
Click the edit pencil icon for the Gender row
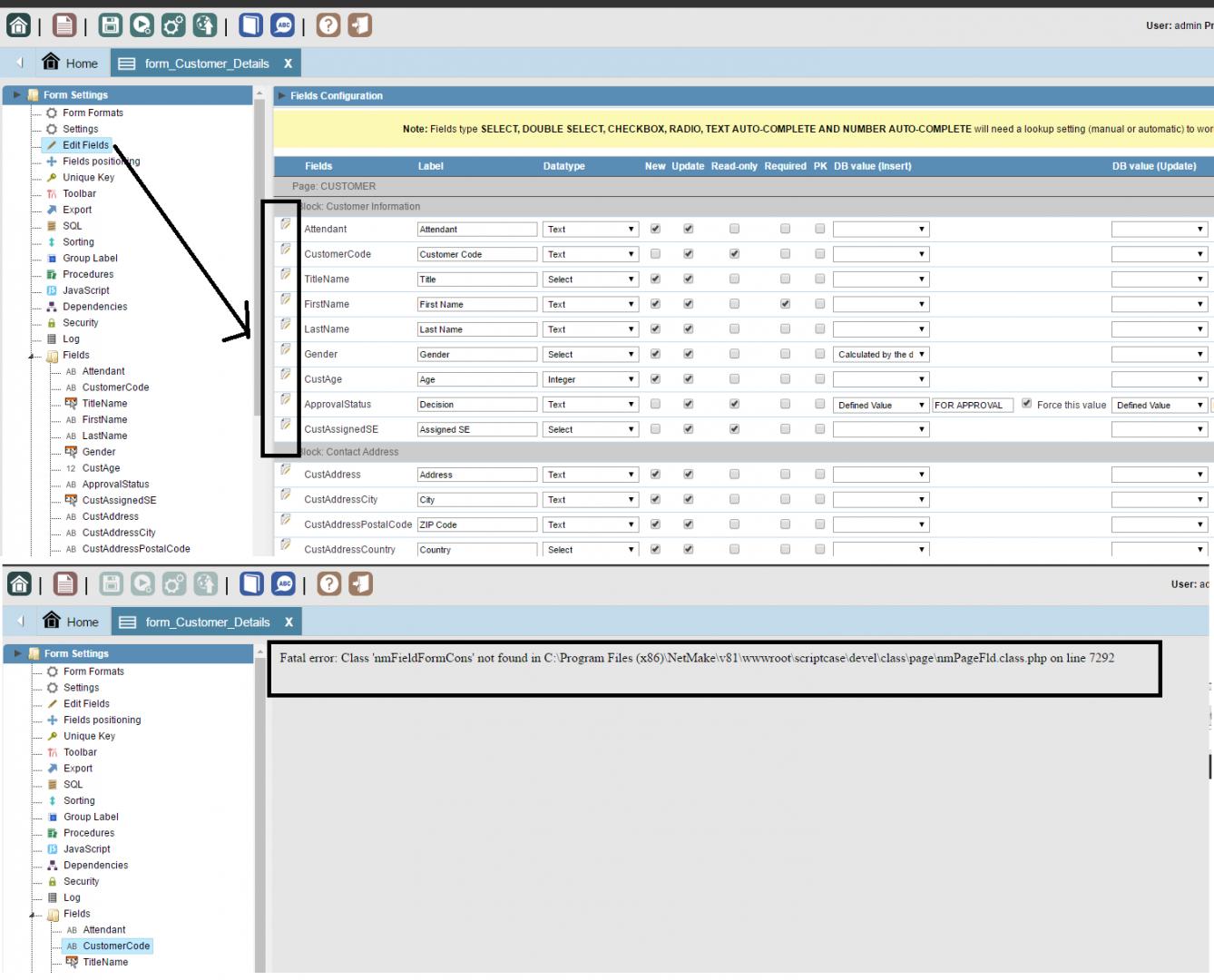point(286,349)
